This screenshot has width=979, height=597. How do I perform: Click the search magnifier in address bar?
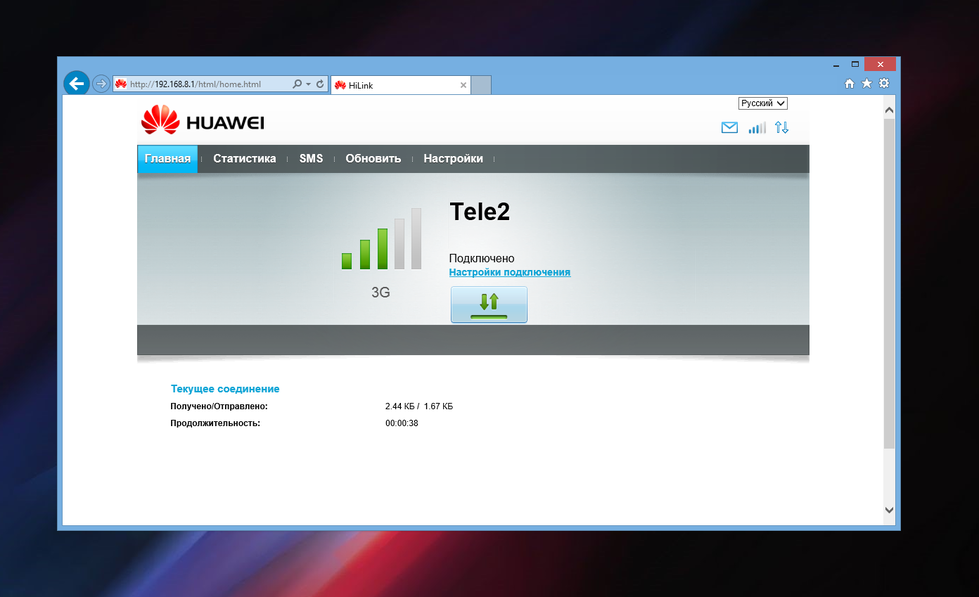pyautogui.click(x=297, y=84)
